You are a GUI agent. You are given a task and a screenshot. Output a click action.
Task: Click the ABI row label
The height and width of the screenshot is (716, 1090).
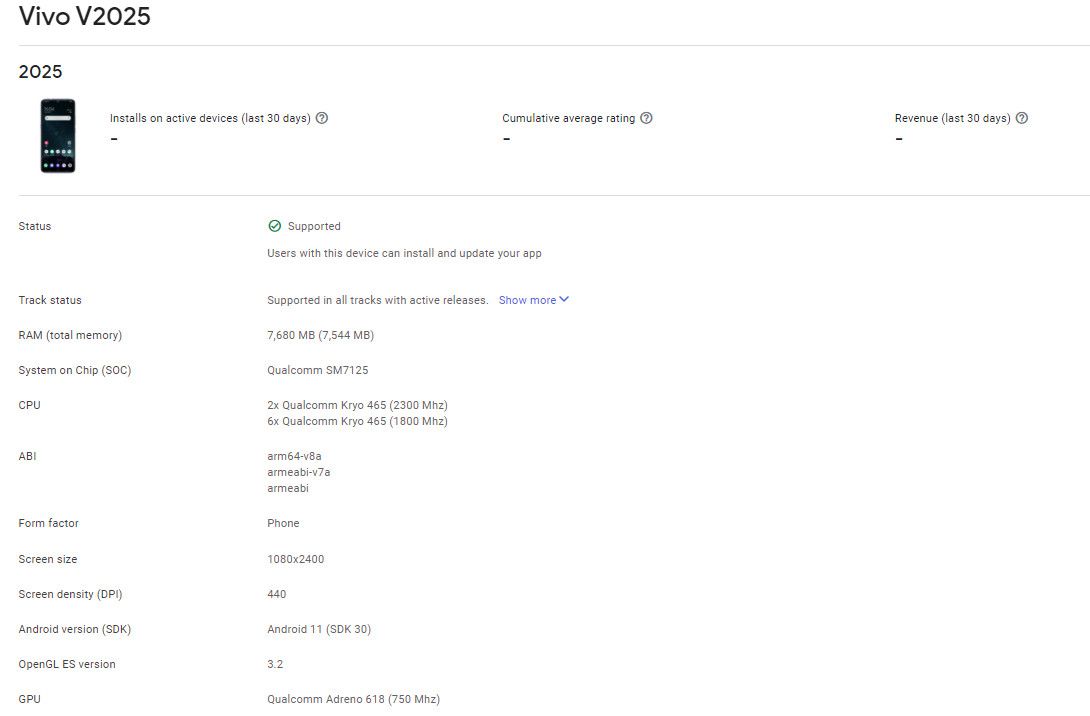point(27,456)
